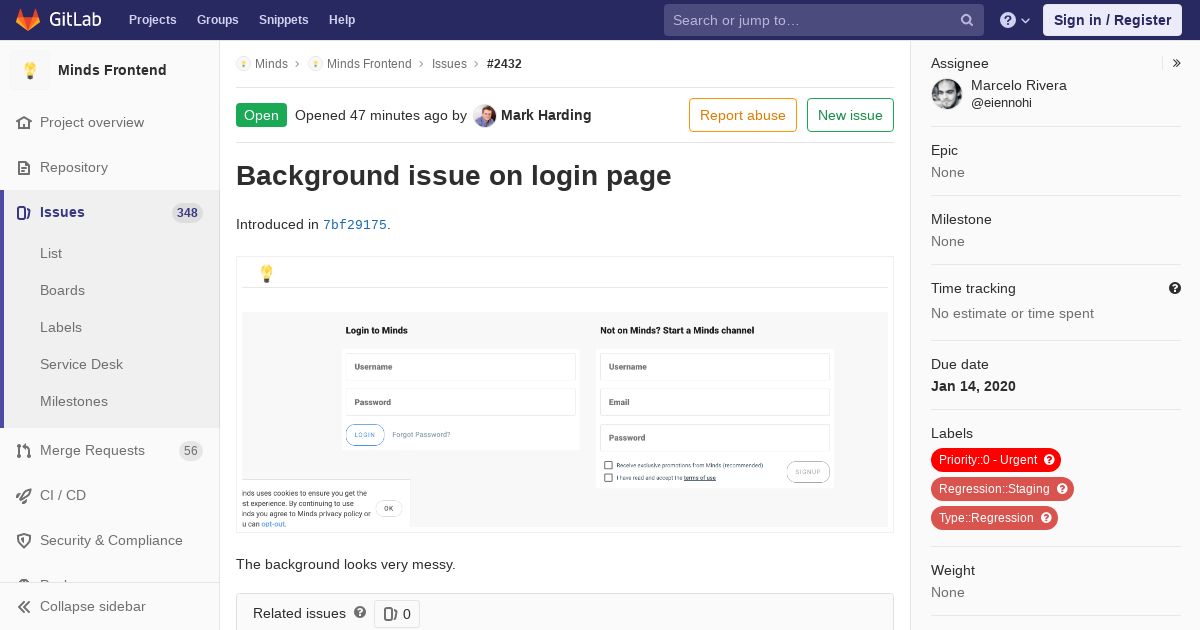Open Milestones in the sidebar

pyautogui.click(x=74, y=401)
